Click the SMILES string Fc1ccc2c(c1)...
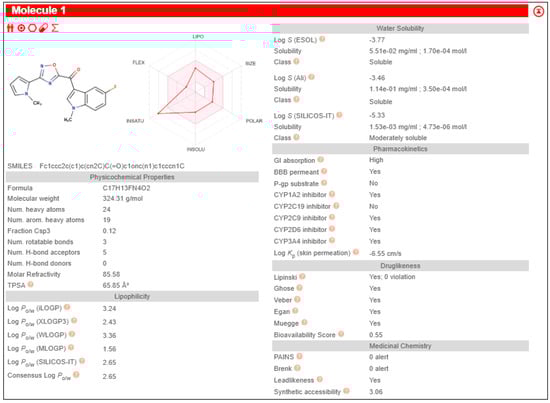The image size is (550, 403). point(112,166)
